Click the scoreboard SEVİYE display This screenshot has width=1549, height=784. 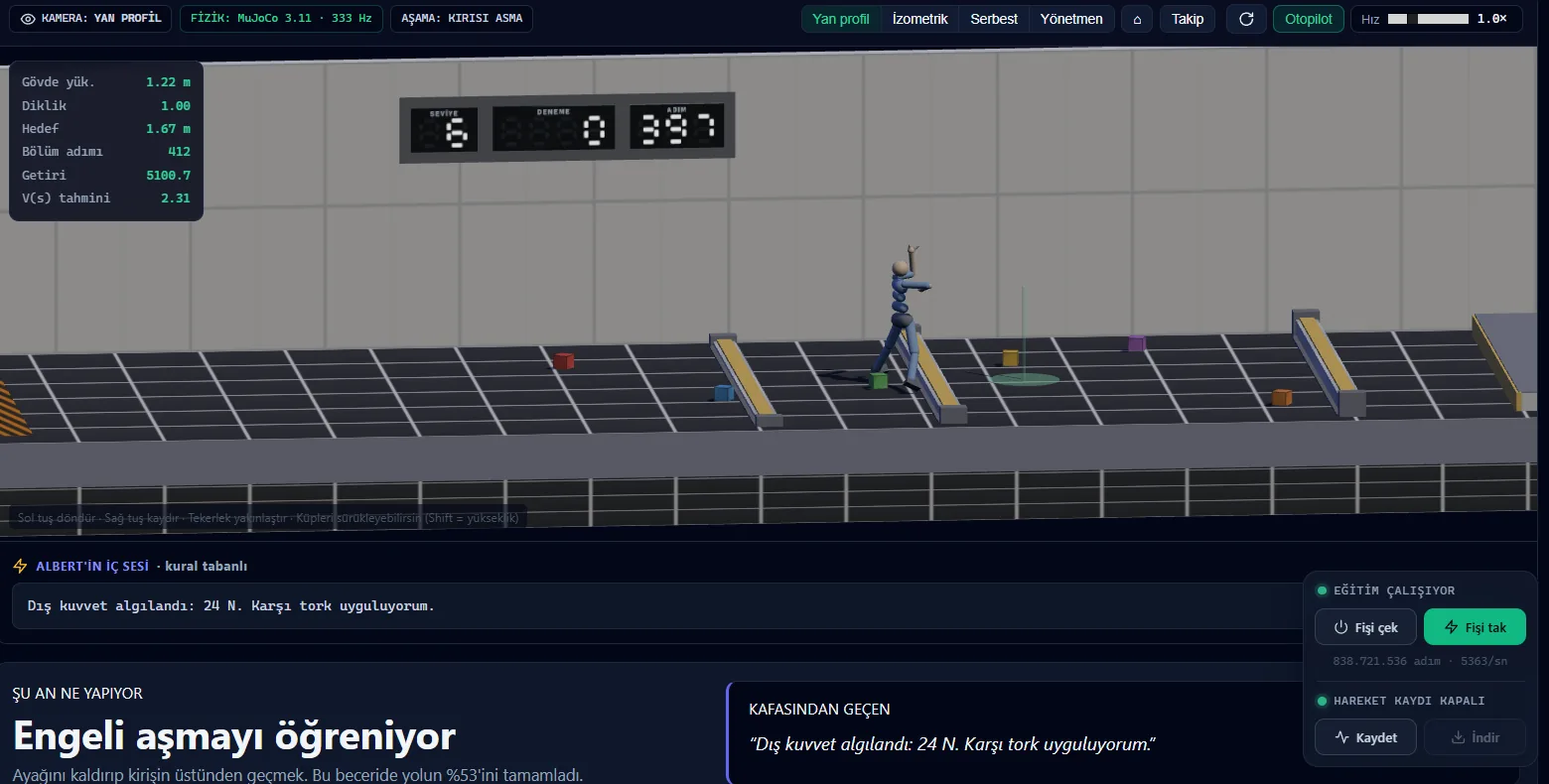point(445,129)
